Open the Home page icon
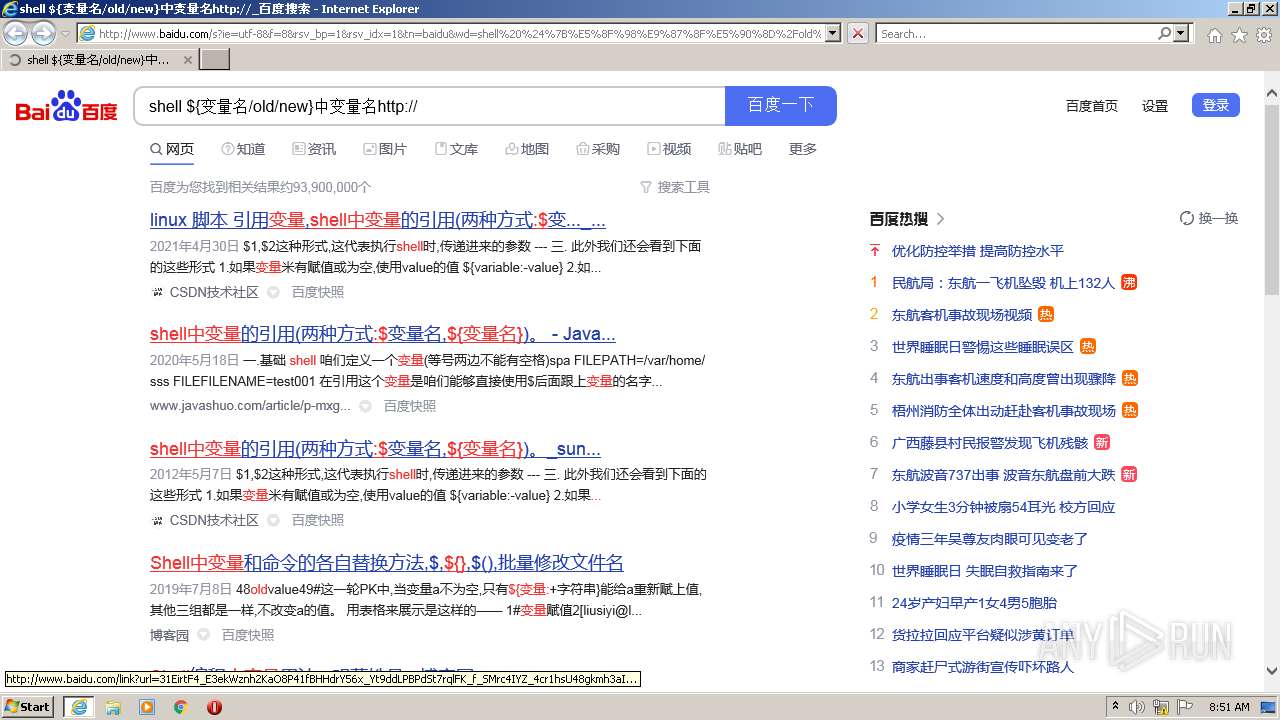1280x720 pixels. [x=1214, y=35]
